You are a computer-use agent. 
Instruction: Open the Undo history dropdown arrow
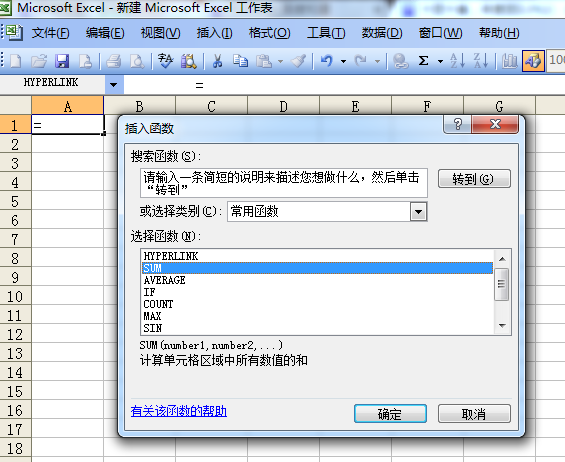pyautogui.click(x=343, y=62)
